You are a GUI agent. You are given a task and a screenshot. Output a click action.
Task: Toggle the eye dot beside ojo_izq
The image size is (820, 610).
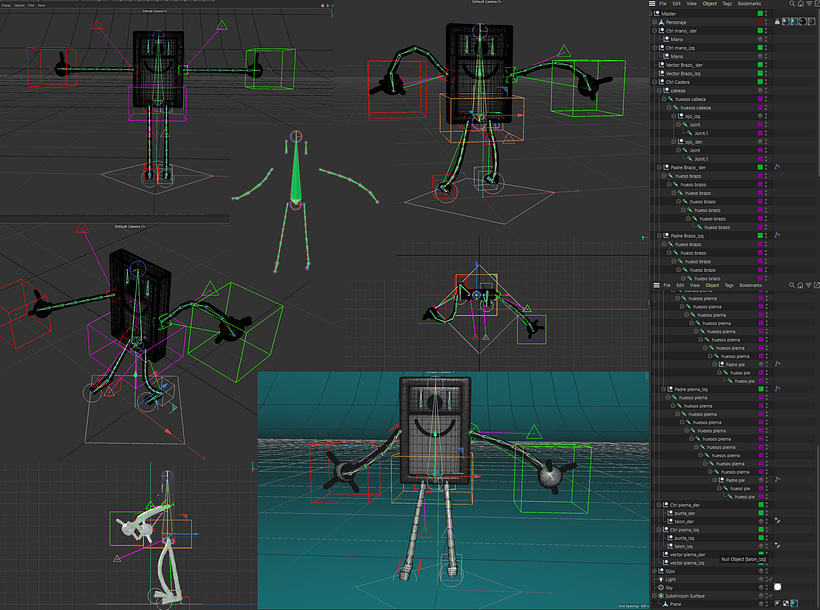tap(760, 117)
